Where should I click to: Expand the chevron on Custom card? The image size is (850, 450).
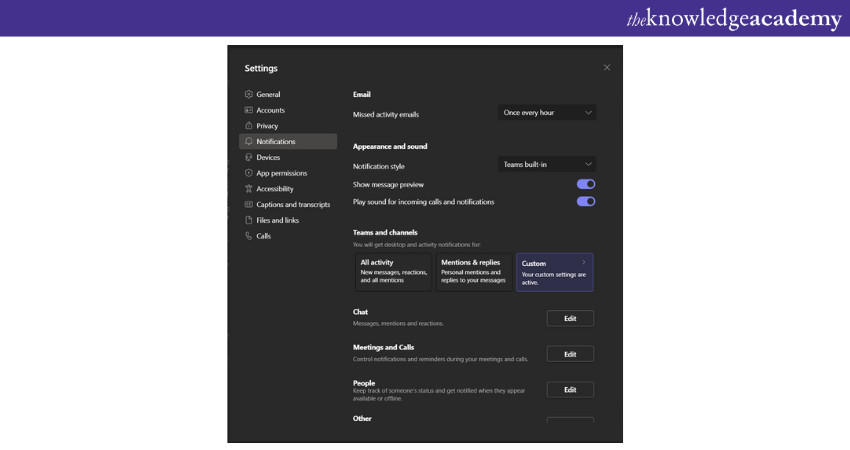(x=584, y=262)
